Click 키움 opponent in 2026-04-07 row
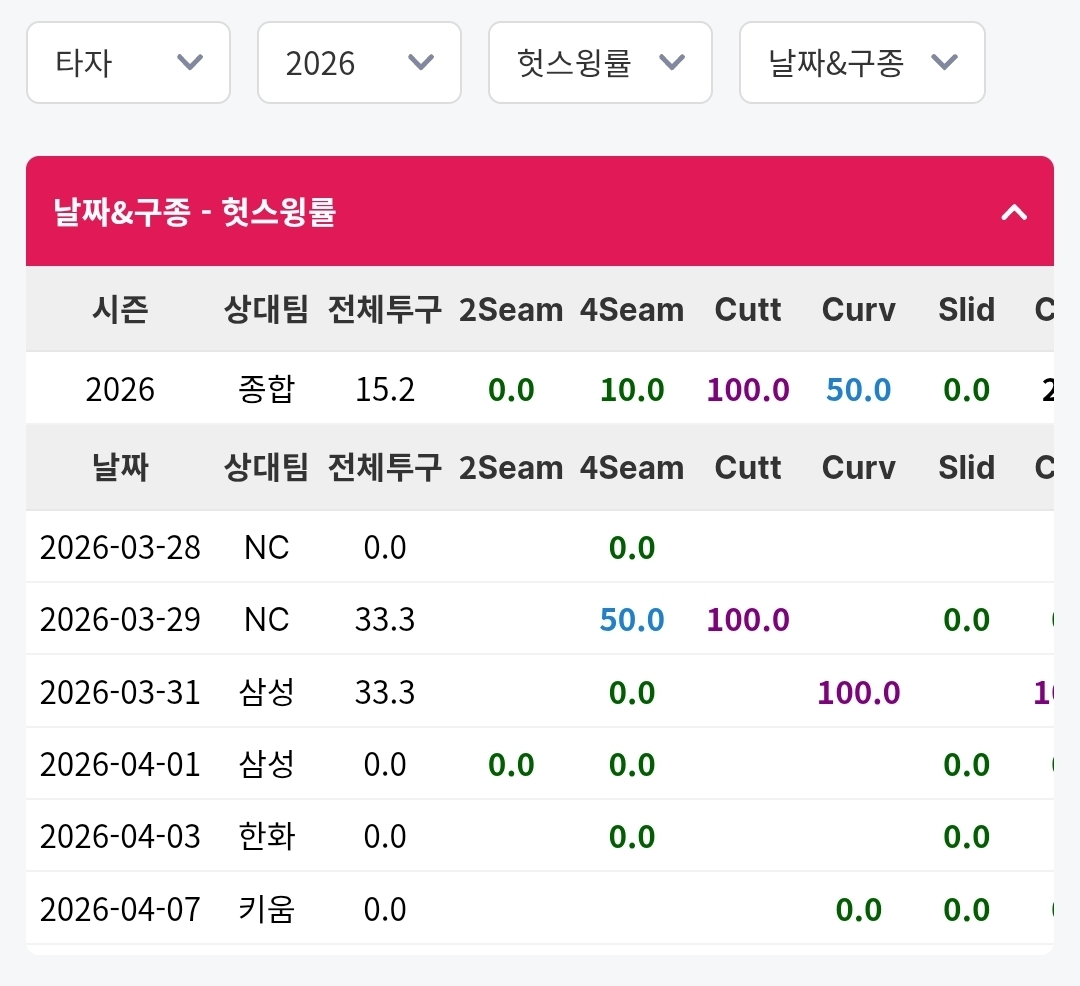 [x=267, y=909]
